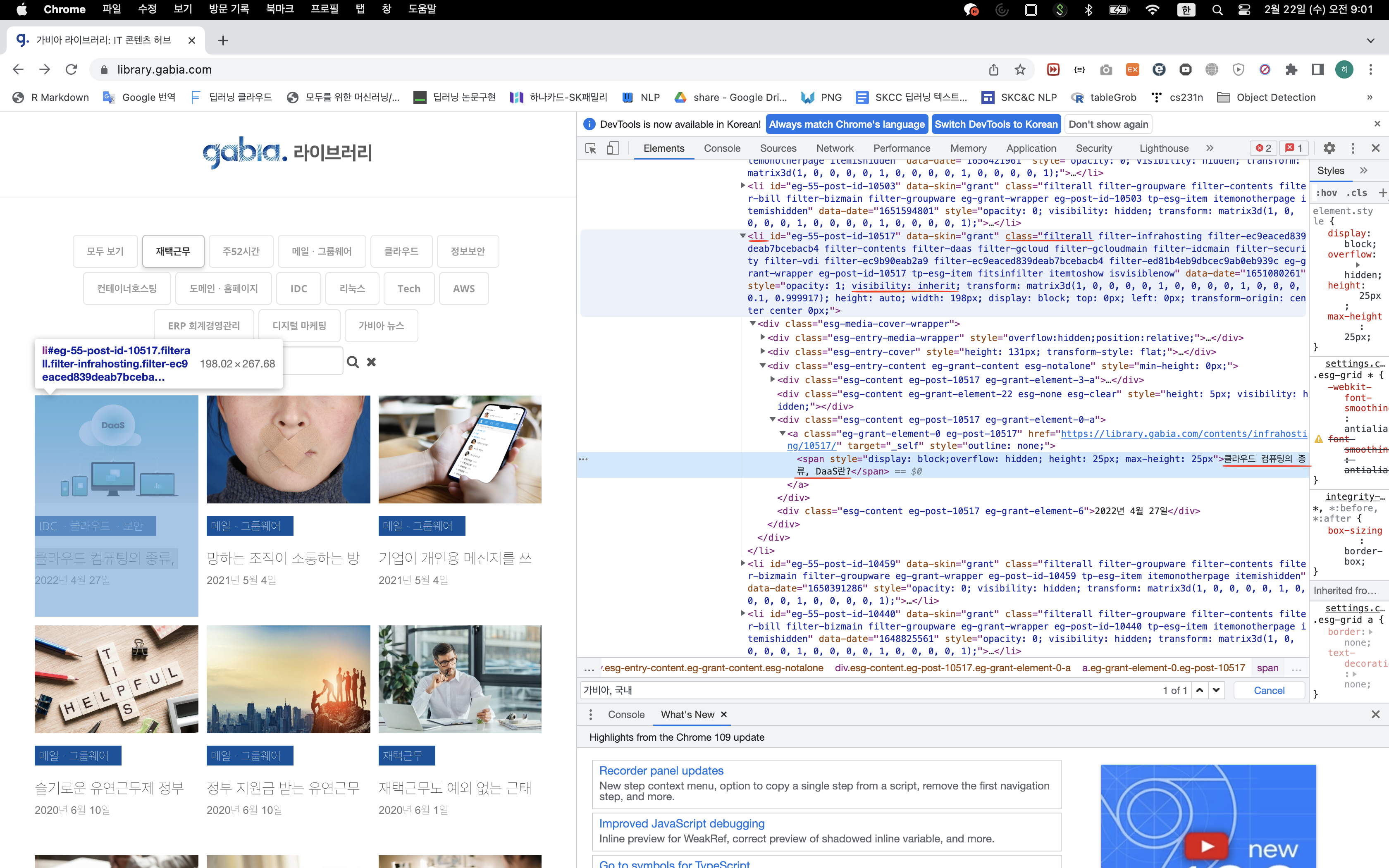Screen dimensions: 1389x868
Task: Open Chrome extensions puzzle icon
Action: 1291,69
